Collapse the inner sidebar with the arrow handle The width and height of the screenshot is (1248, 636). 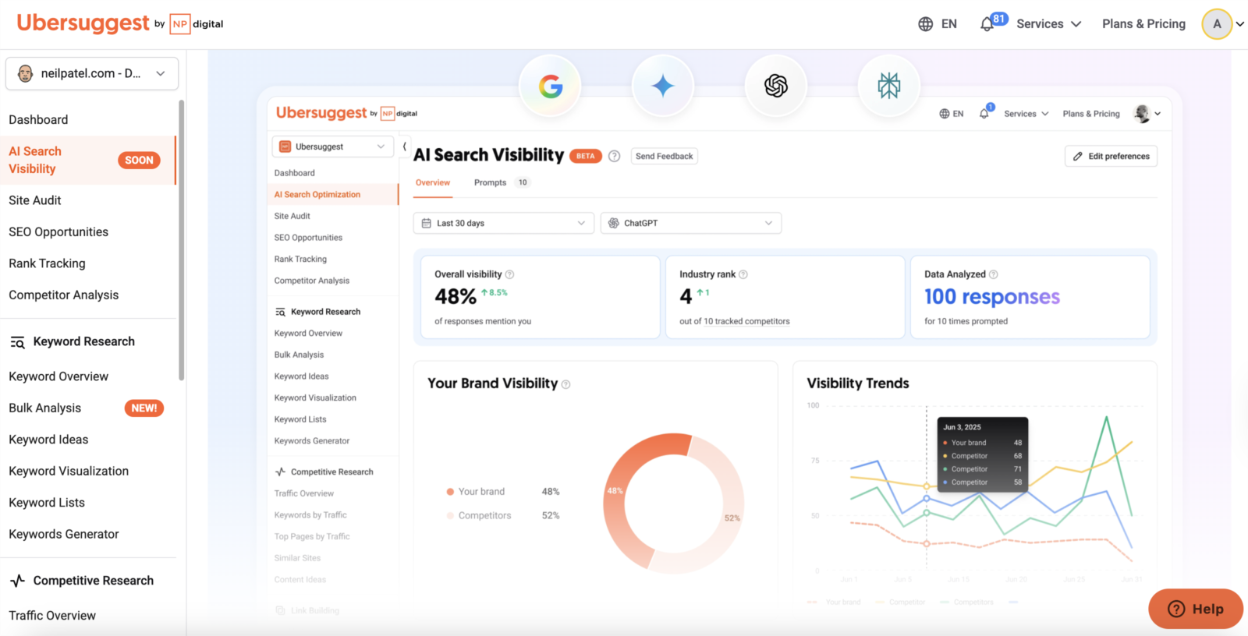click(404, 147)
